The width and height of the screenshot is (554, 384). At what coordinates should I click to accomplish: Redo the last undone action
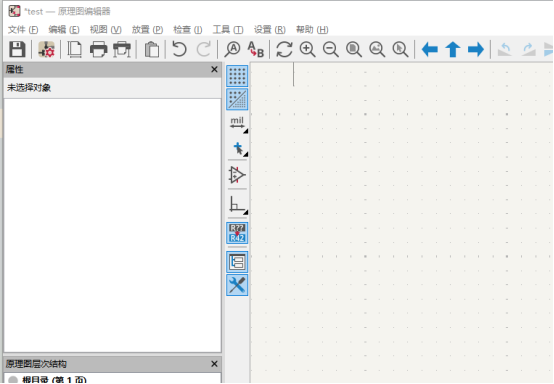[x=204, y=49]
